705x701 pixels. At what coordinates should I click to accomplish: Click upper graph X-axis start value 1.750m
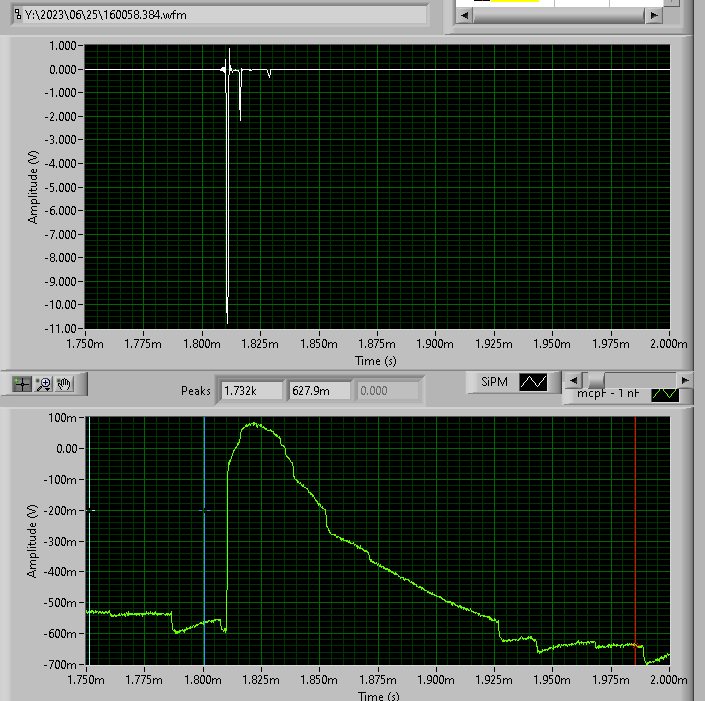pos(85,344)
